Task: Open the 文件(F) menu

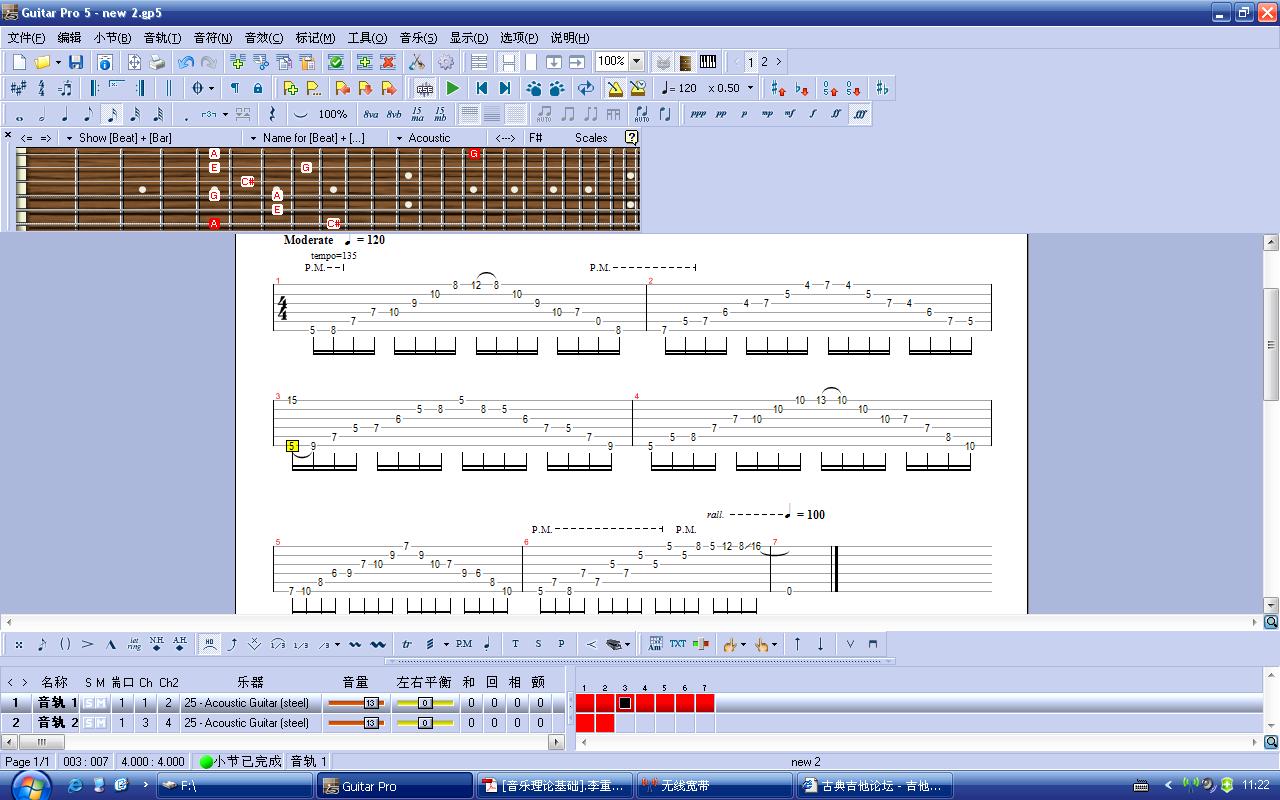Action: (27, 38)
